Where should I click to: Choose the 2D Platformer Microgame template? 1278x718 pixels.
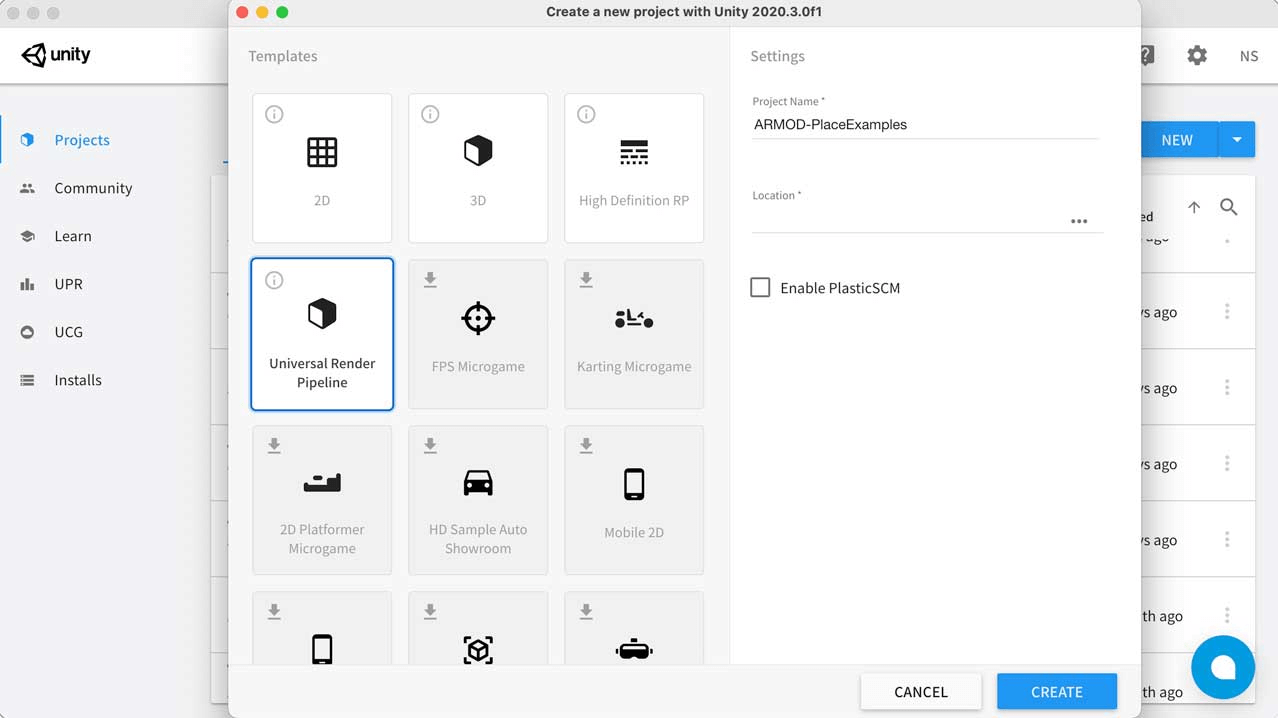[322, 500]
